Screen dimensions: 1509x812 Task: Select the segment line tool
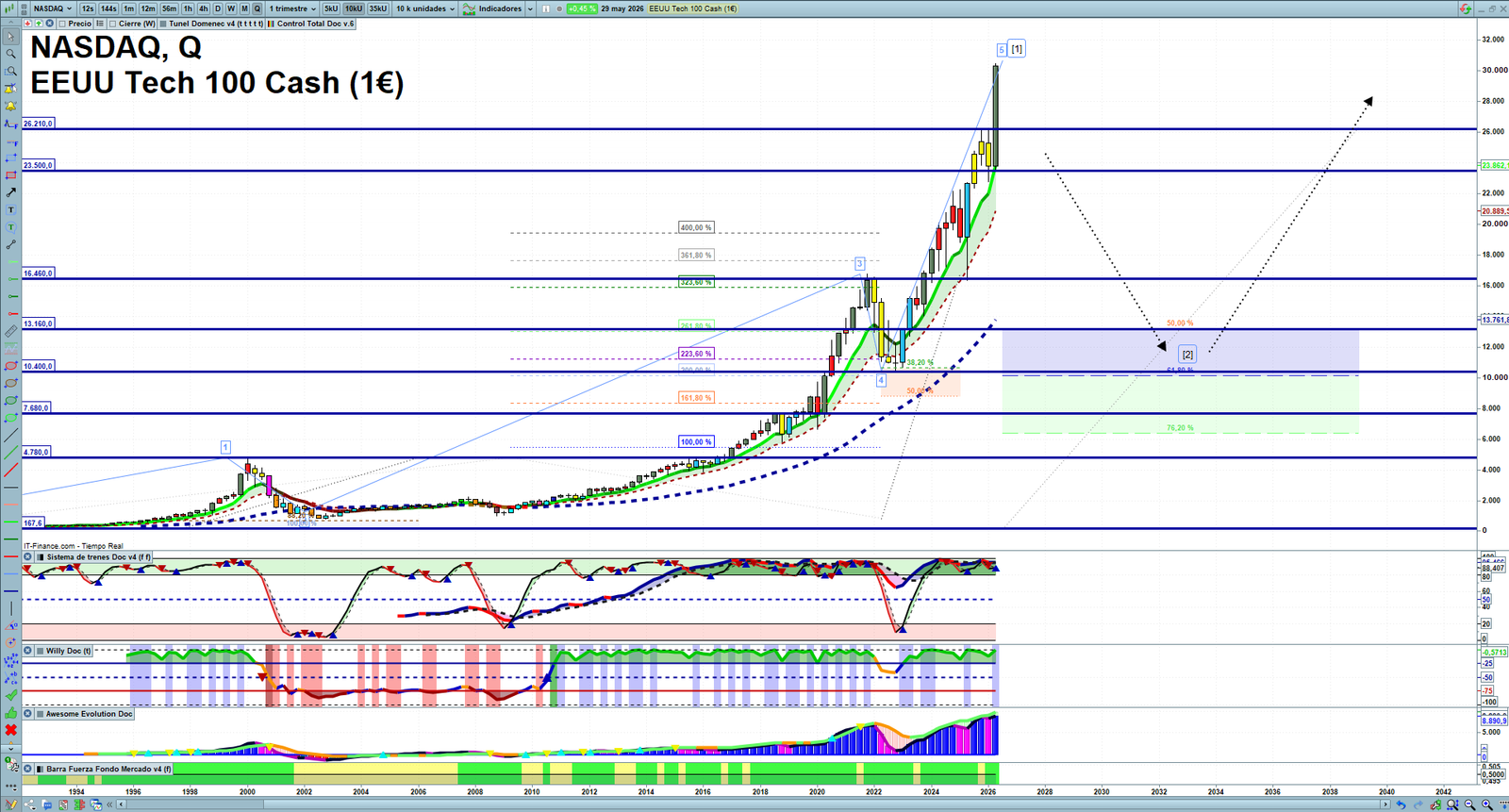coord(10,245)
